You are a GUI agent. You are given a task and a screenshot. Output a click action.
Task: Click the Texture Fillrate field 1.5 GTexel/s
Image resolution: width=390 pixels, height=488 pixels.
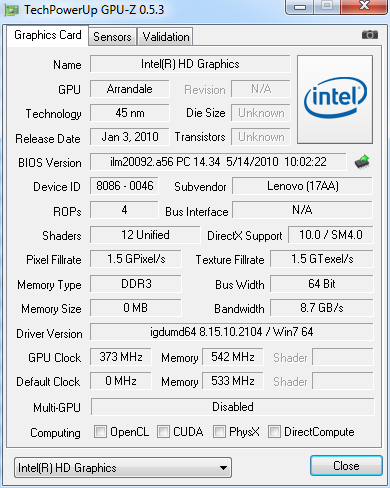click(322, 259)
